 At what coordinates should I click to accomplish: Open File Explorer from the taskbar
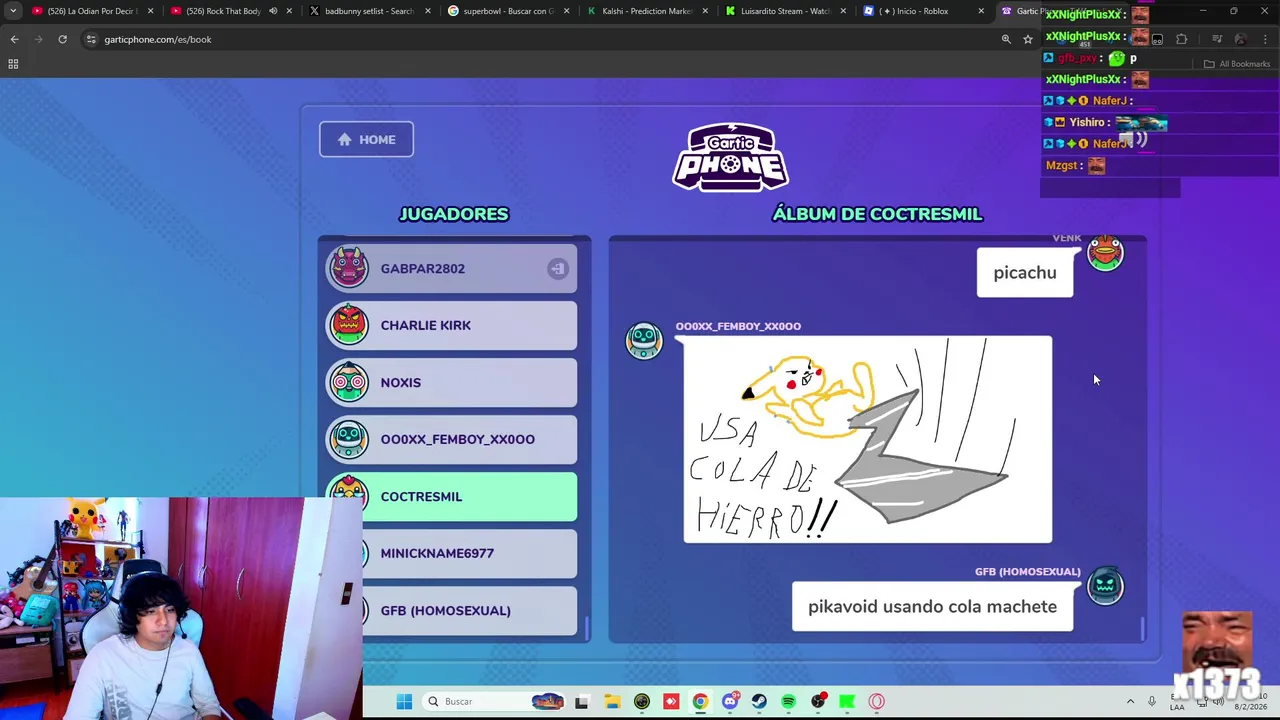tap(612, 701)
